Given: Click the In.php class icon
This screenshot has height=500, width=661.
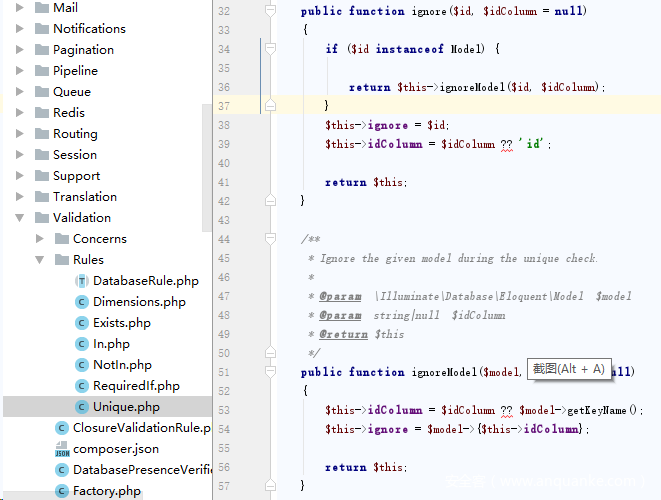Looking at the screenshot, I should point(82,344).
